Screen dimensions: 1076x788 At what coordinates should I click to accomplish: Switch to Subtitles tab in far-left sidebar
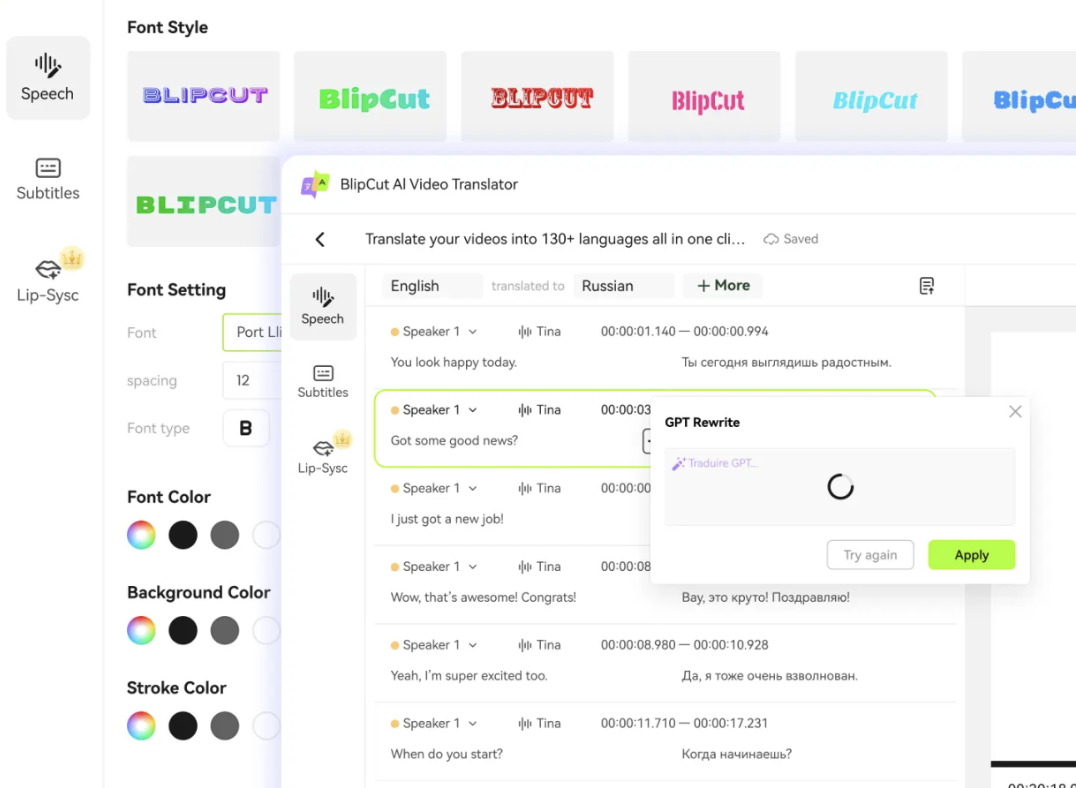(x=48, y=179)
